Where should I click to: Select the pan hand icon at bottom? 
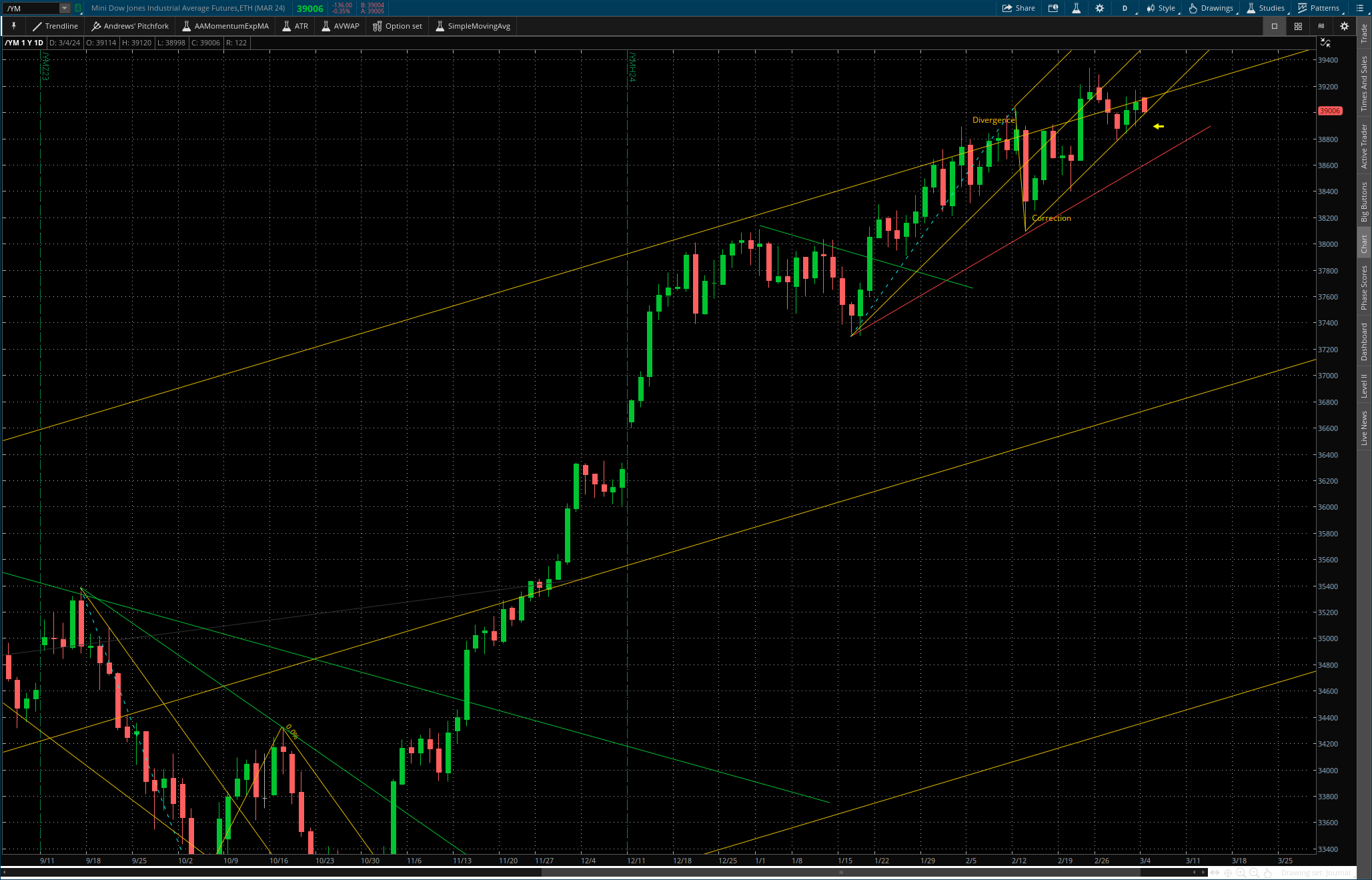tap(1267, 873)
